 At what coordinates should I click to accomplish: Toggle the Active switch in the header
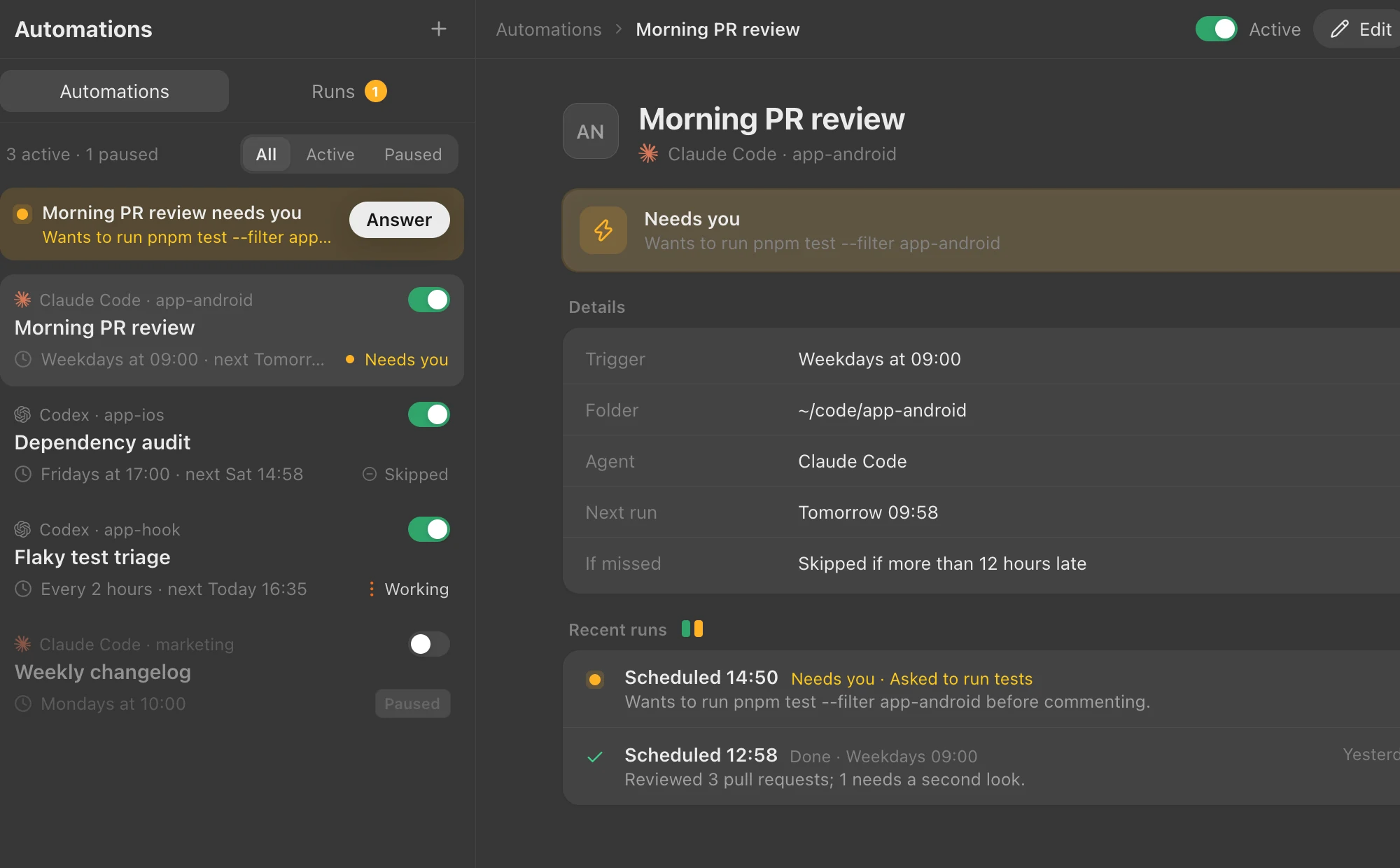click(x=1217, y=29)
